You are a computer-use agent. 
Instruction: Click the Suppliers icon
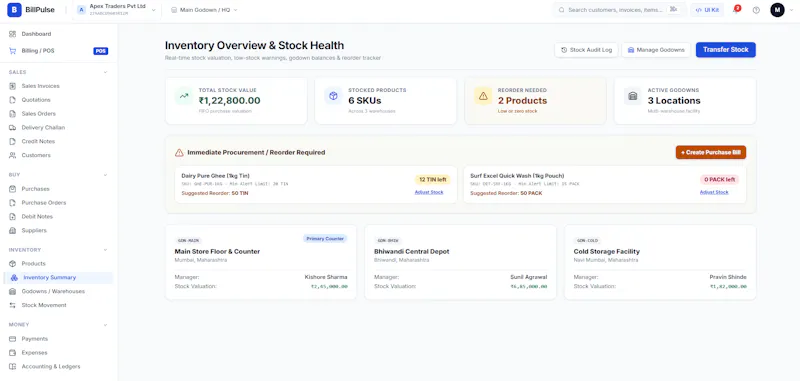pos(12,231)
